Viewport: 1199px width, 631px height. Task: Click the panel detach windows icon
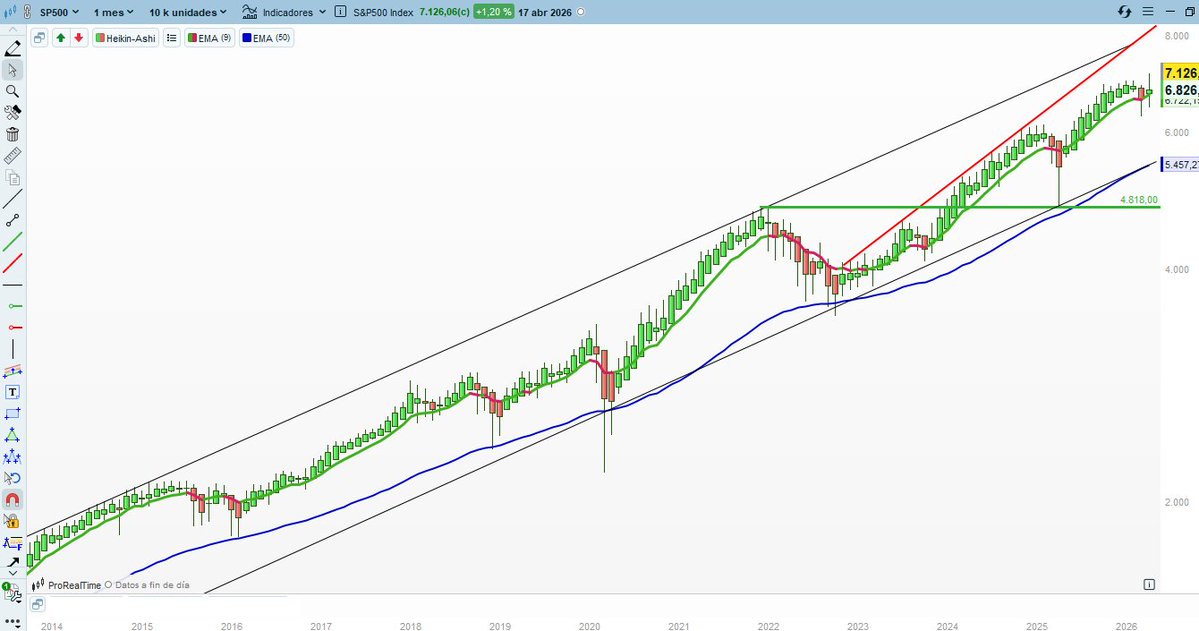pyautogui.click(x=39, y=37)
